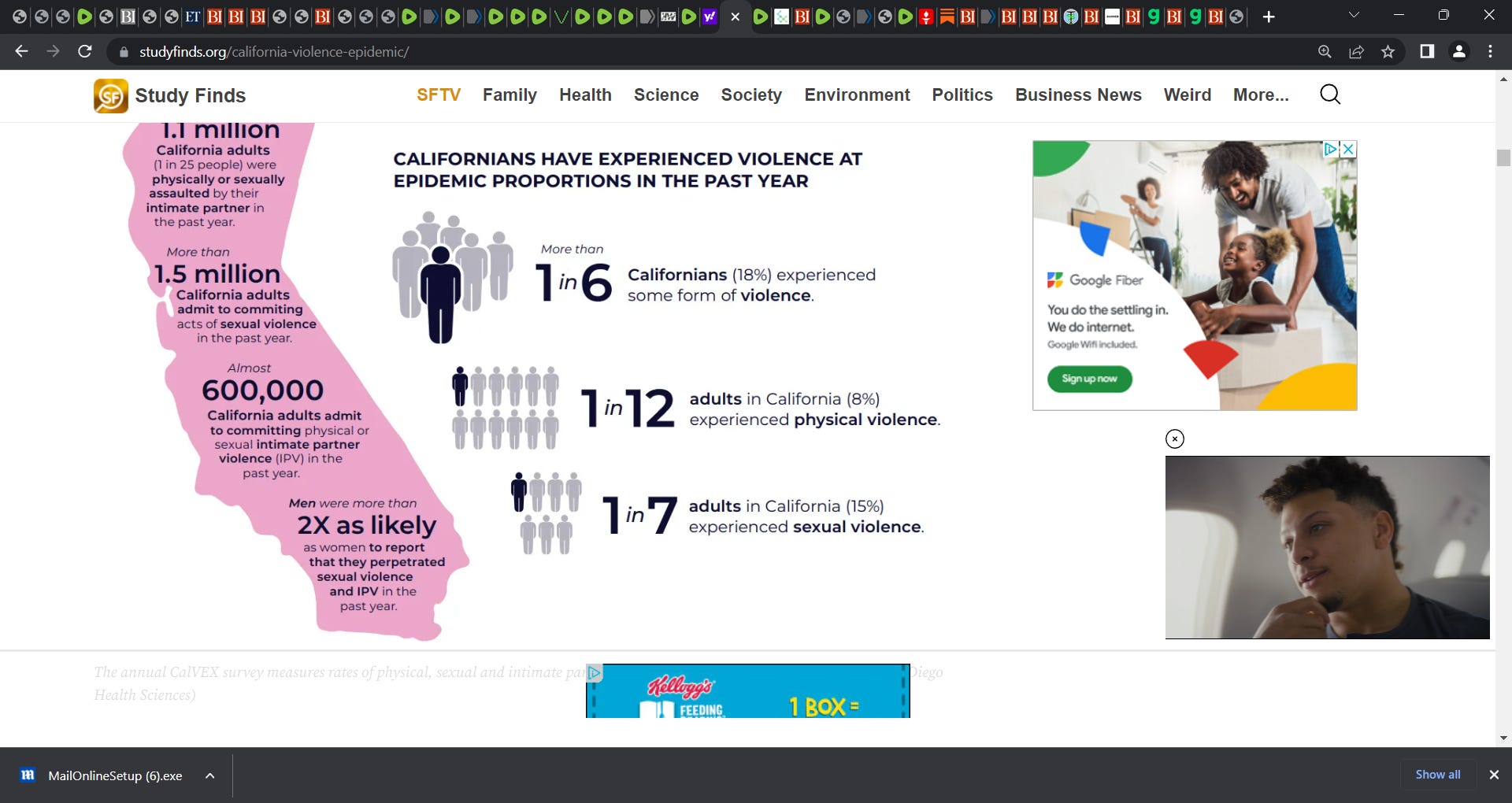Toggle the browser side panel

click(1426, 52)
